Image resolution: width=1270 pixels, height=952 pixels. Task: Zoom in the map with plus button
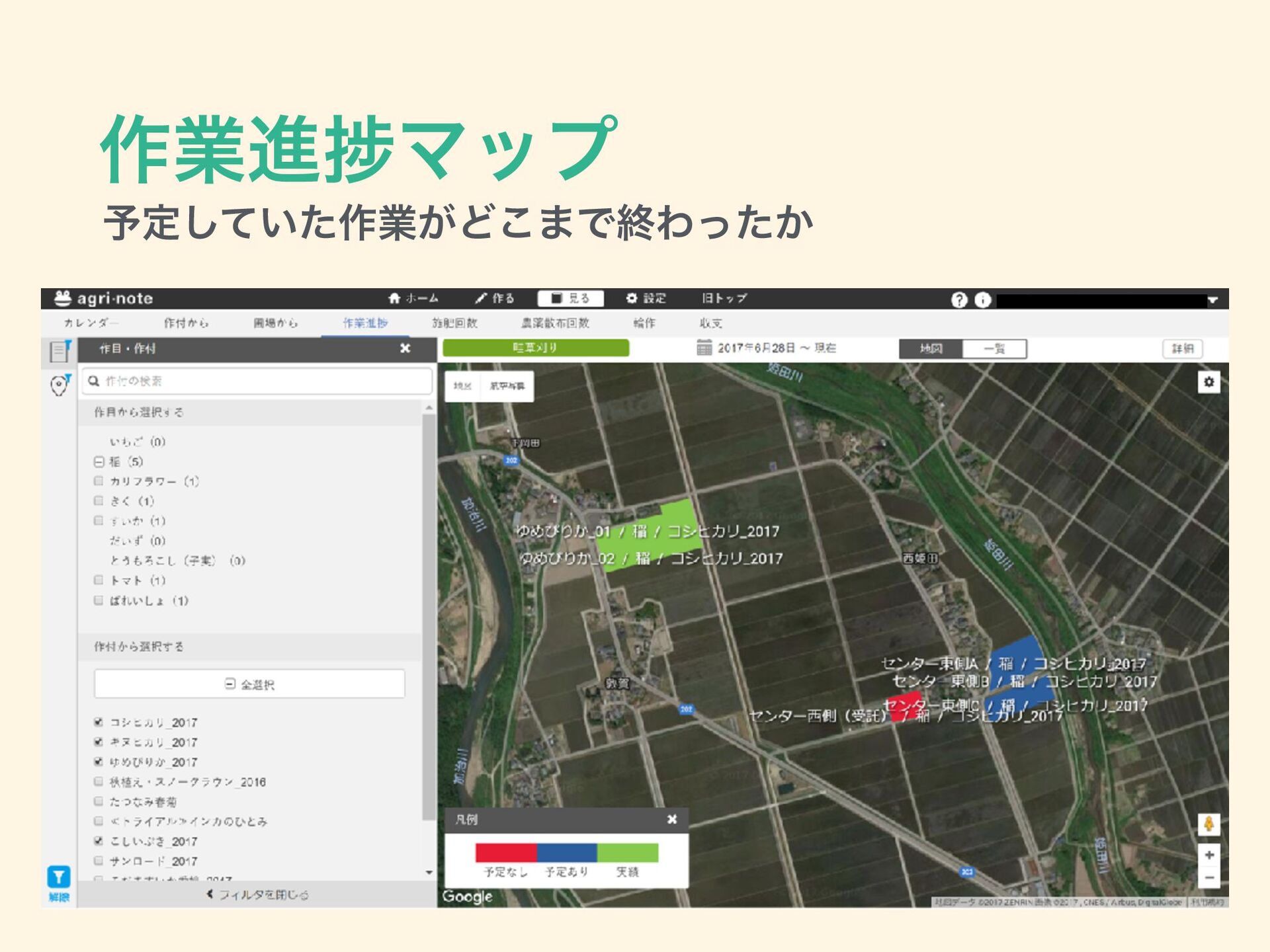1208,855
